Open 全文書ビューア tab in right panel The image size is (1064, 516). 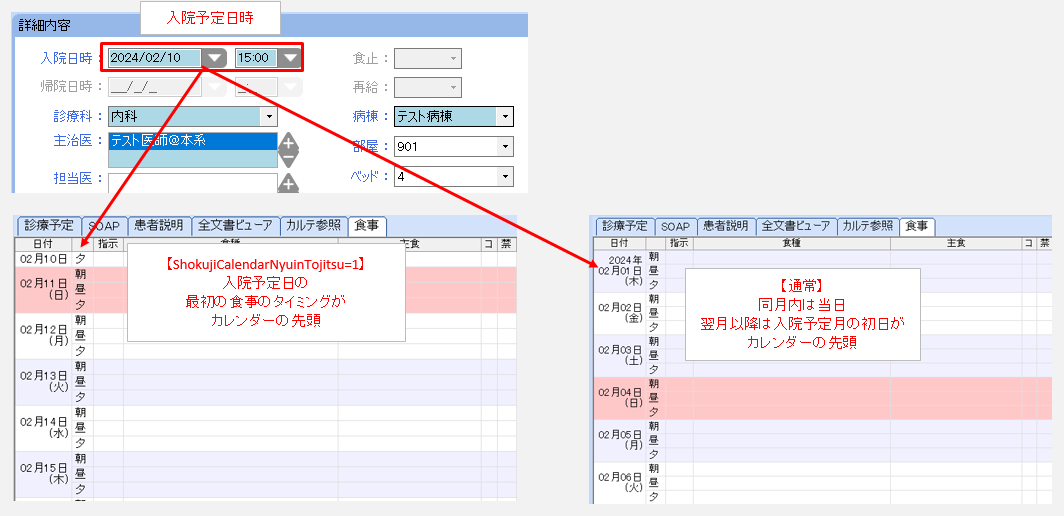(796, 226)
